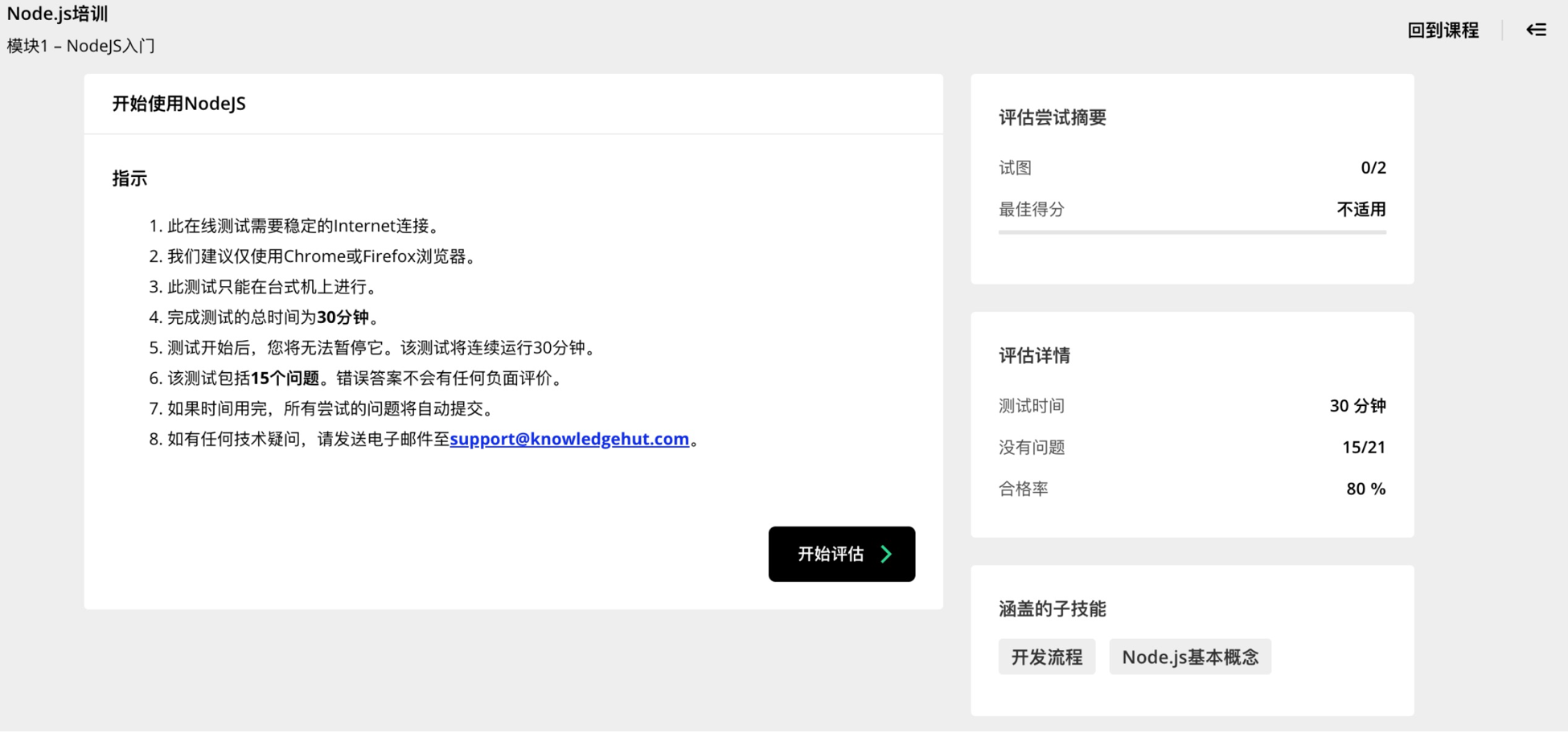Start the assessment with 开始评估 button
The height and width of the screenshot is (733, 1568).
[840, 554]
